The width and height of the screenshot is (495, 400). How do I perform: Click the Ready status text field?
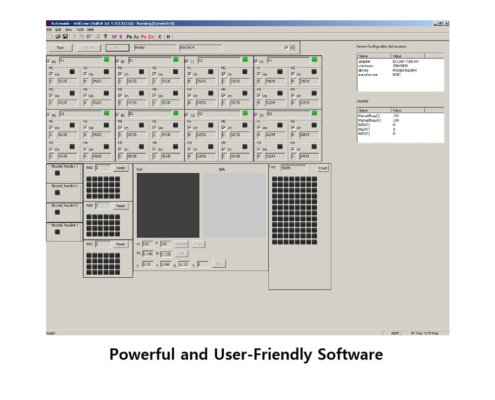(x=155, y=48)
